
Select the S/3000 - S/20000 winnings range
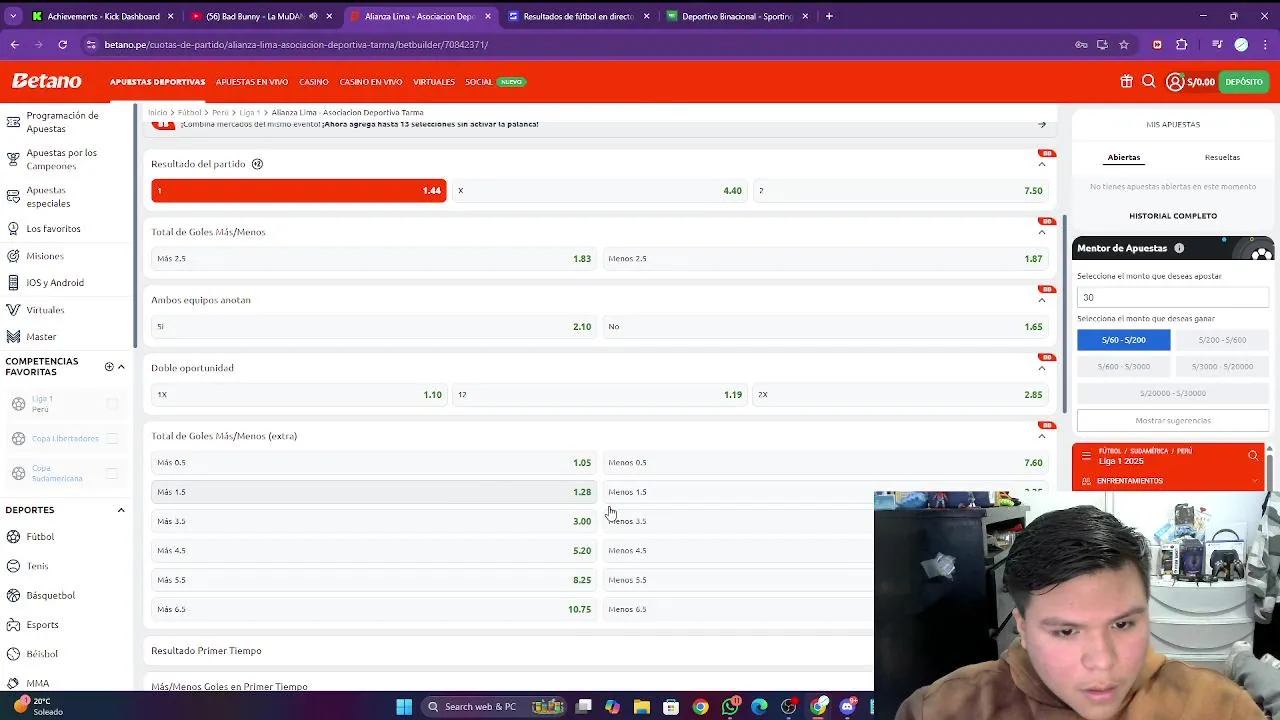(x=1222, y=367)
